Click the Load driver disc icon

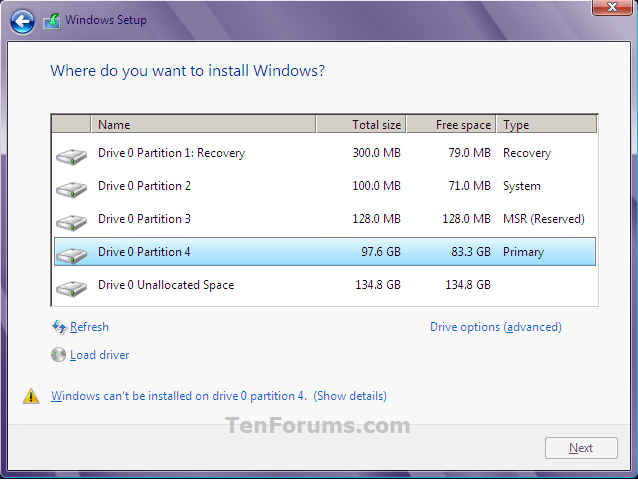click(58, 355)
